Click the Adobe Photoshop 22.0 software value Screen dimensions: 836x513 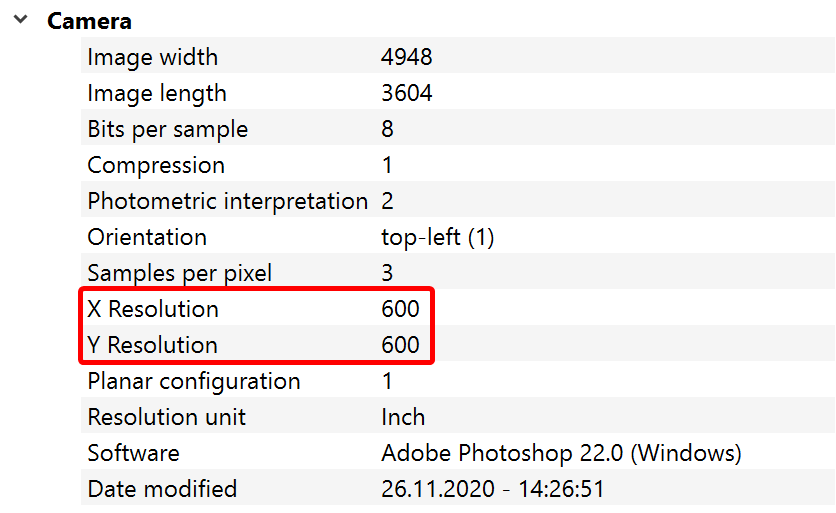561,453
